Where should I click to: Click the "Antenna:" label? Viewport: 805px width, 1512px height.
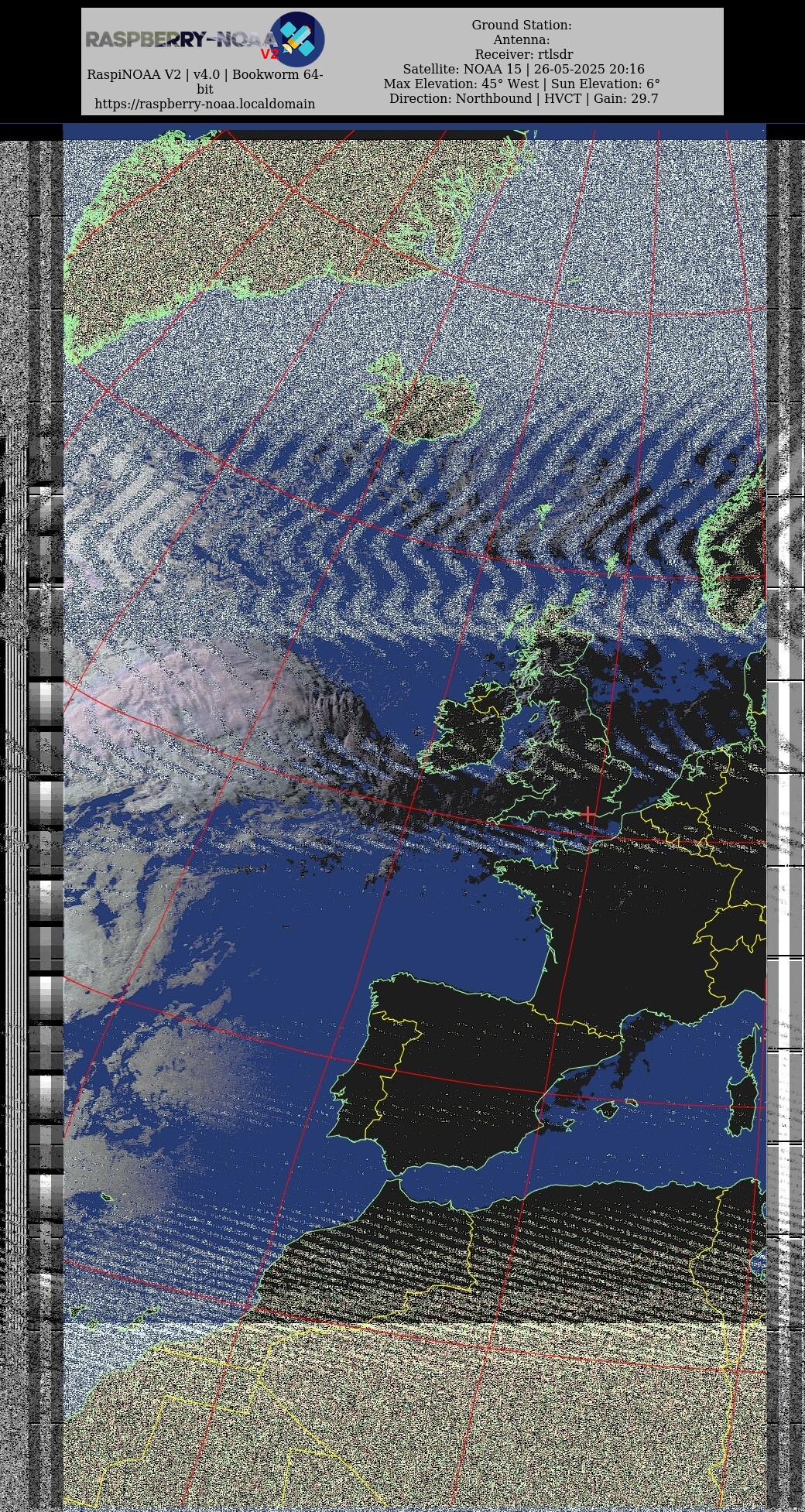[x=522, y=39]
